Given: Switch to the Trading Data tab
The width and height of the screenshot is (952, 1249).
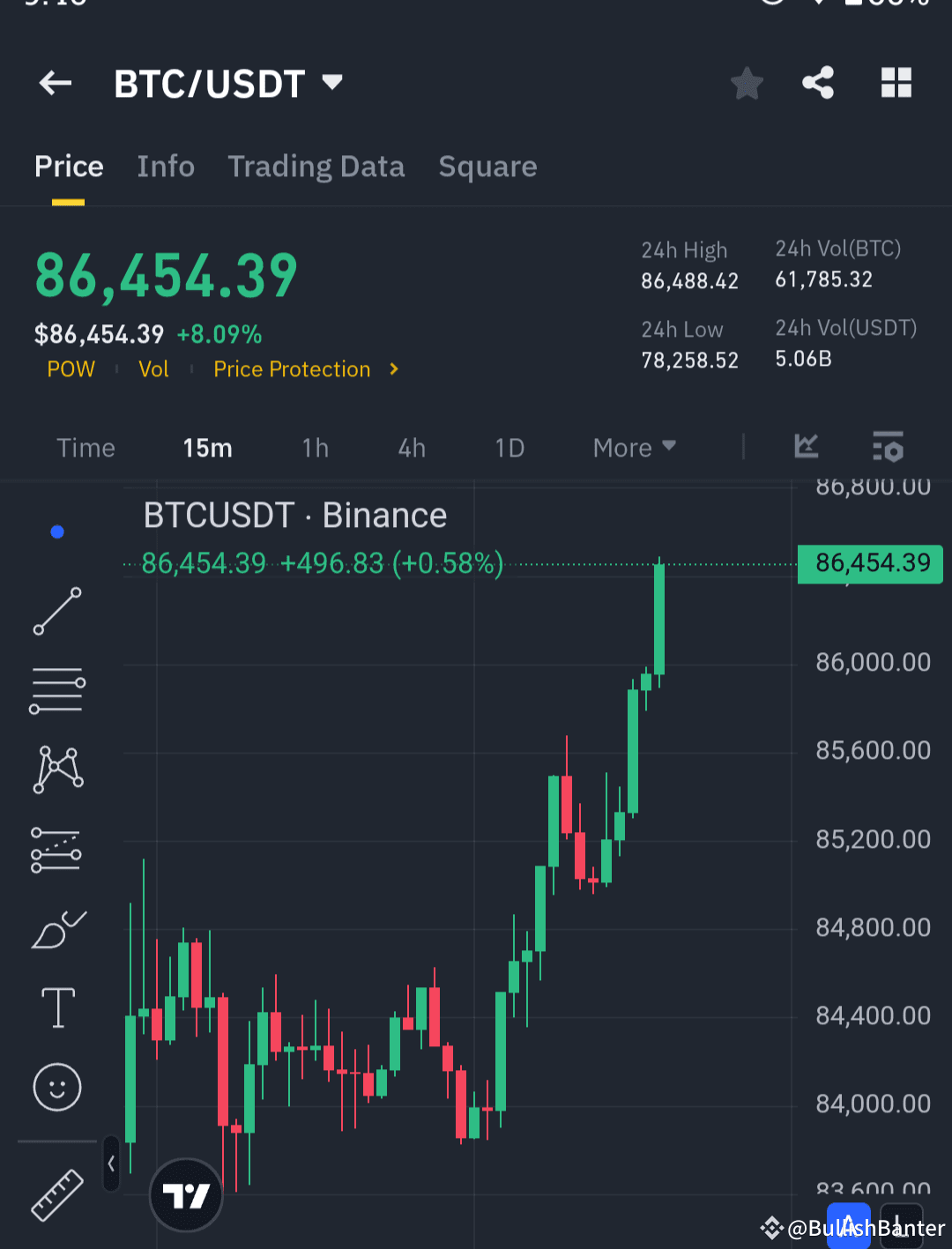Looking at the screenshot, I should point(316,167).
